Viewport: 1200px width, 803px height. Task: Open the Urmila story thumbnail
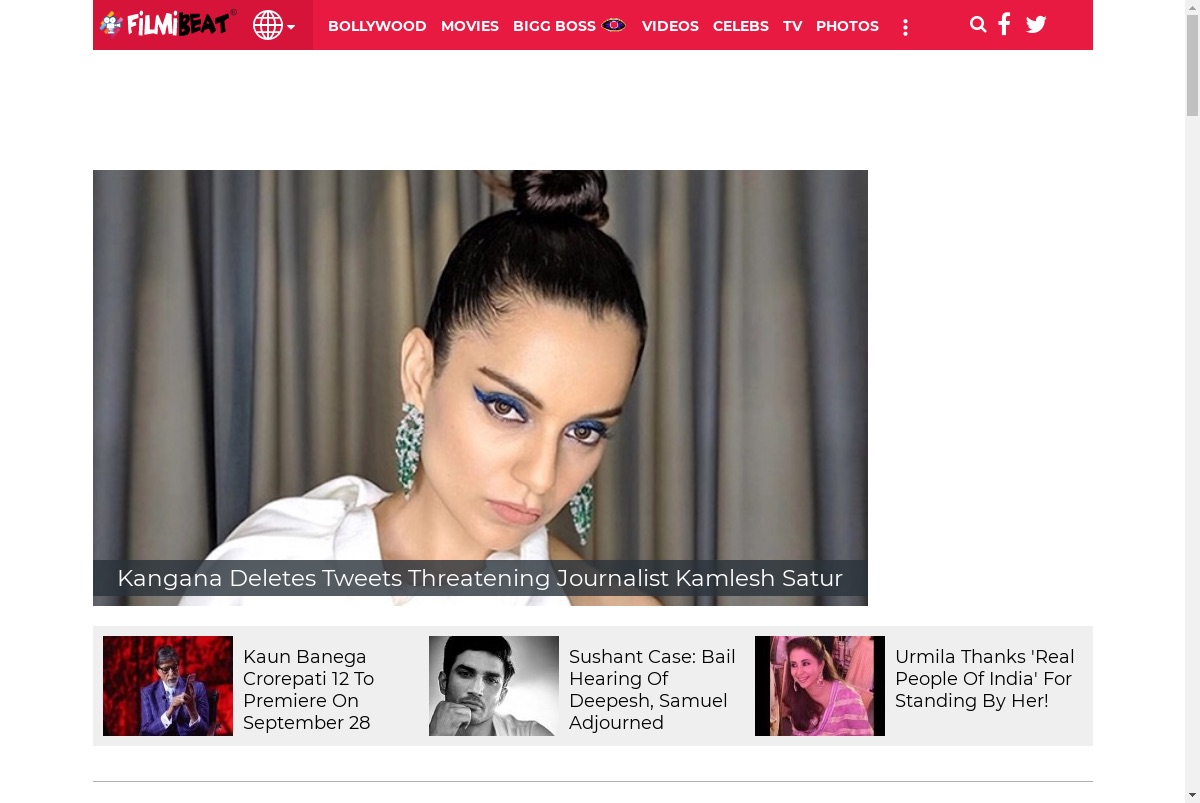pyautogui.click(x=820, y=686)
